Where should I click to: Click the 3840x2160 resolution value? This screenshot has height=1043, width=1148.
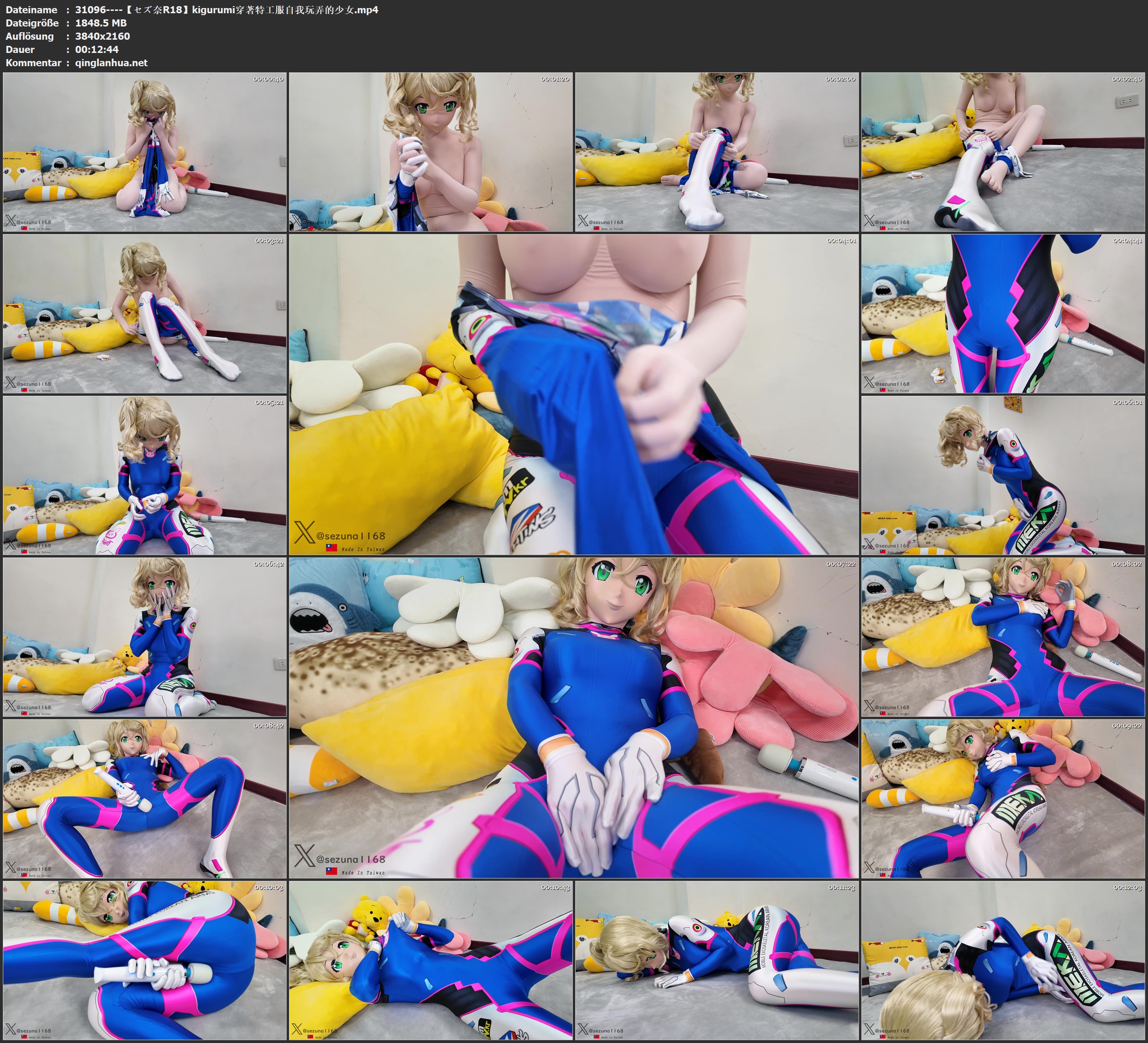click(x=103, y=36)
